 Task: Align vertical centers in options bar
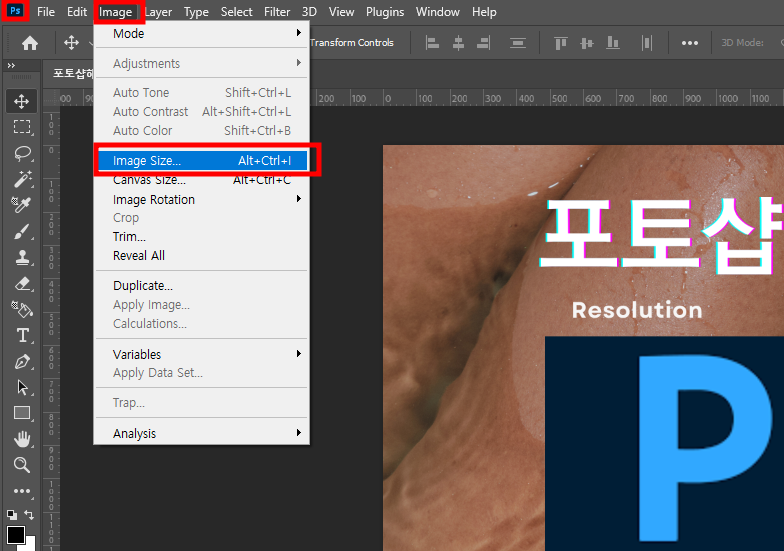(x=586, y=43)
